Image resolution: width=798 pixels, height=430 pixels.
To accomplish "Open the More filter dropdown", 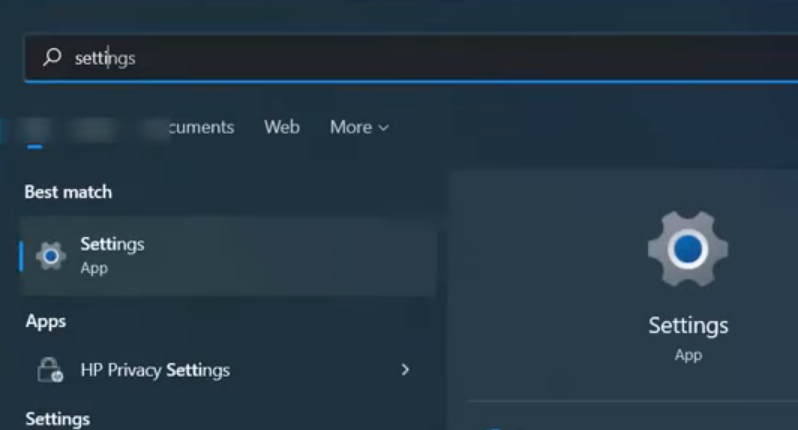I will [x=359, y=127].
